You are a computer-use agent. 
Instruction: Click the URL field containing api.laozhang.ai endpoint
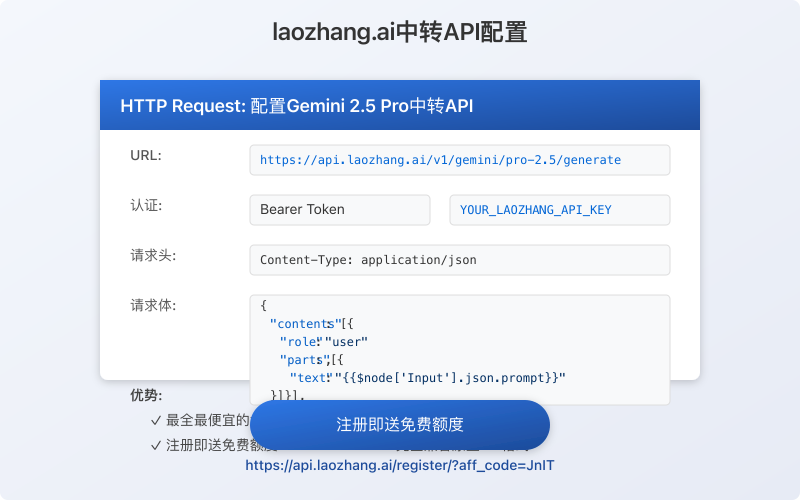460,160
